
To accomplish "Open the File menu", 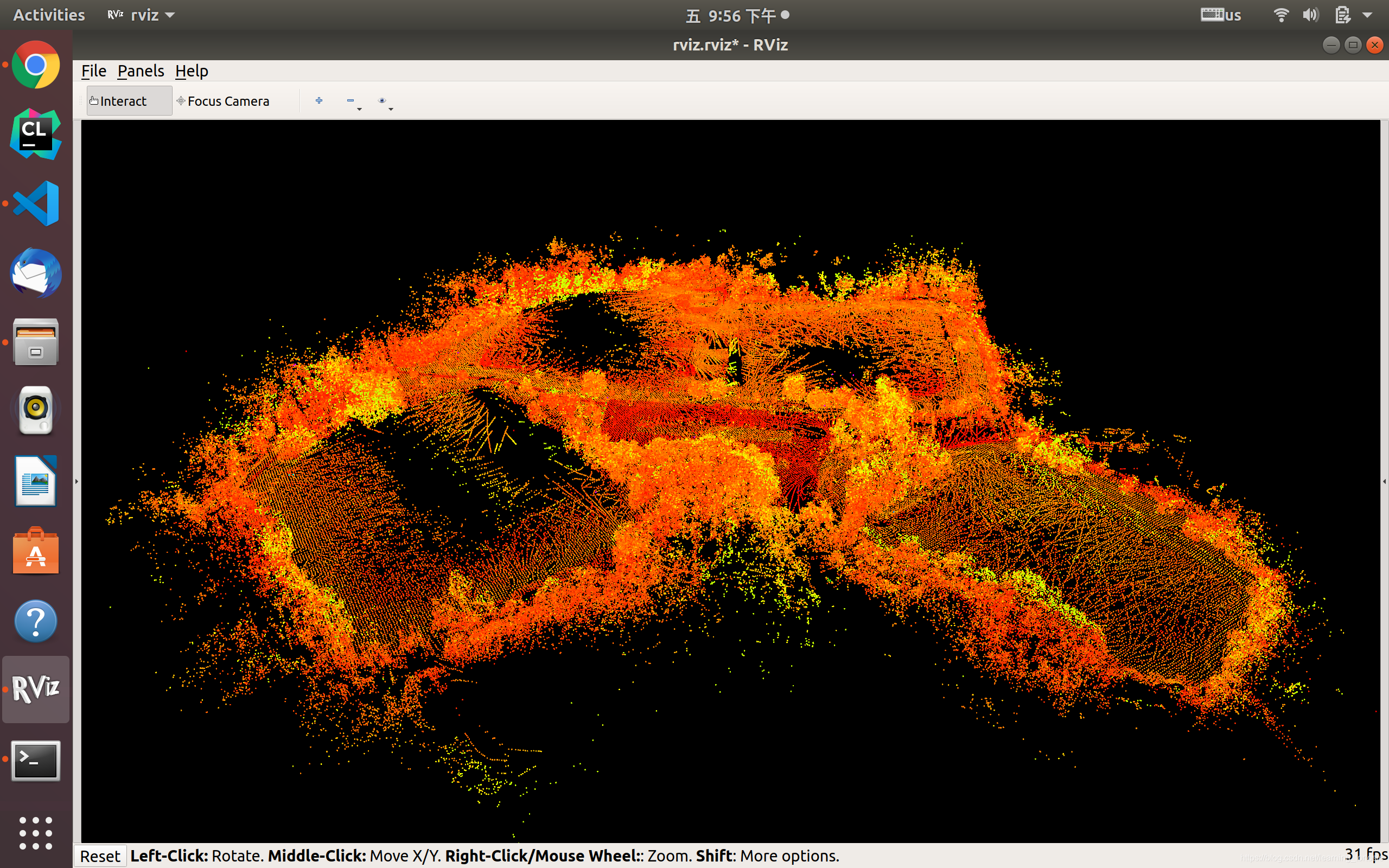I will (x=93, y=71).
